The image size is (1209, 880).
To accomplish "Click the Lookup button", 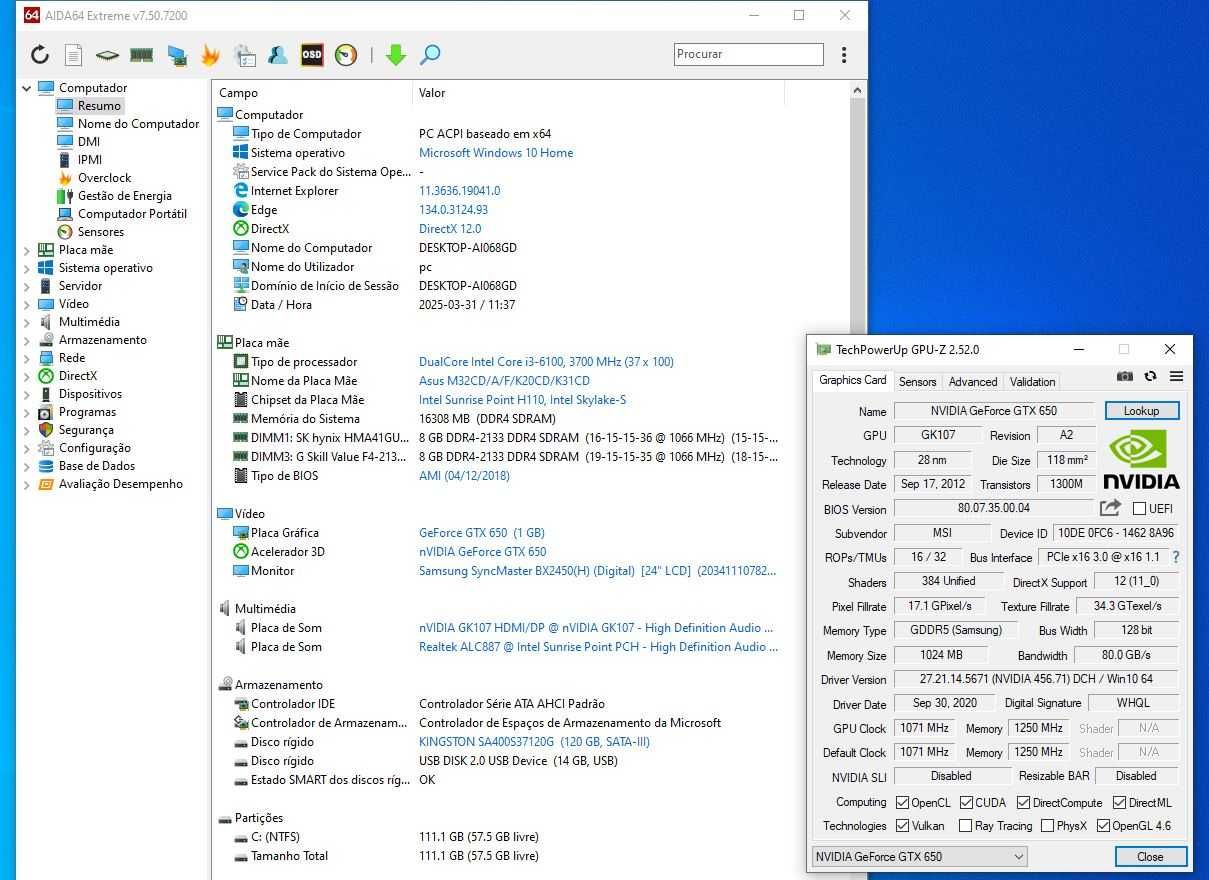I will click(x=1141, y=411).
